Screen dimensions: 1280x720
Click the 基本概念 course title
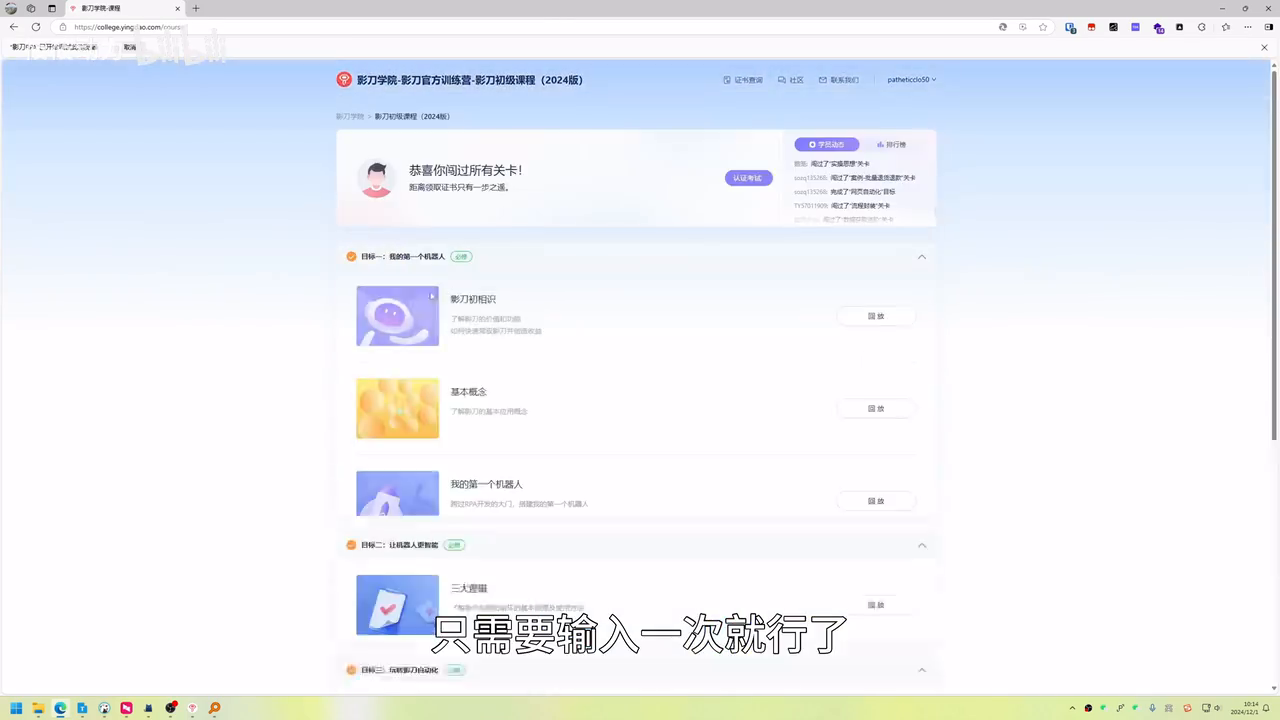468,392
